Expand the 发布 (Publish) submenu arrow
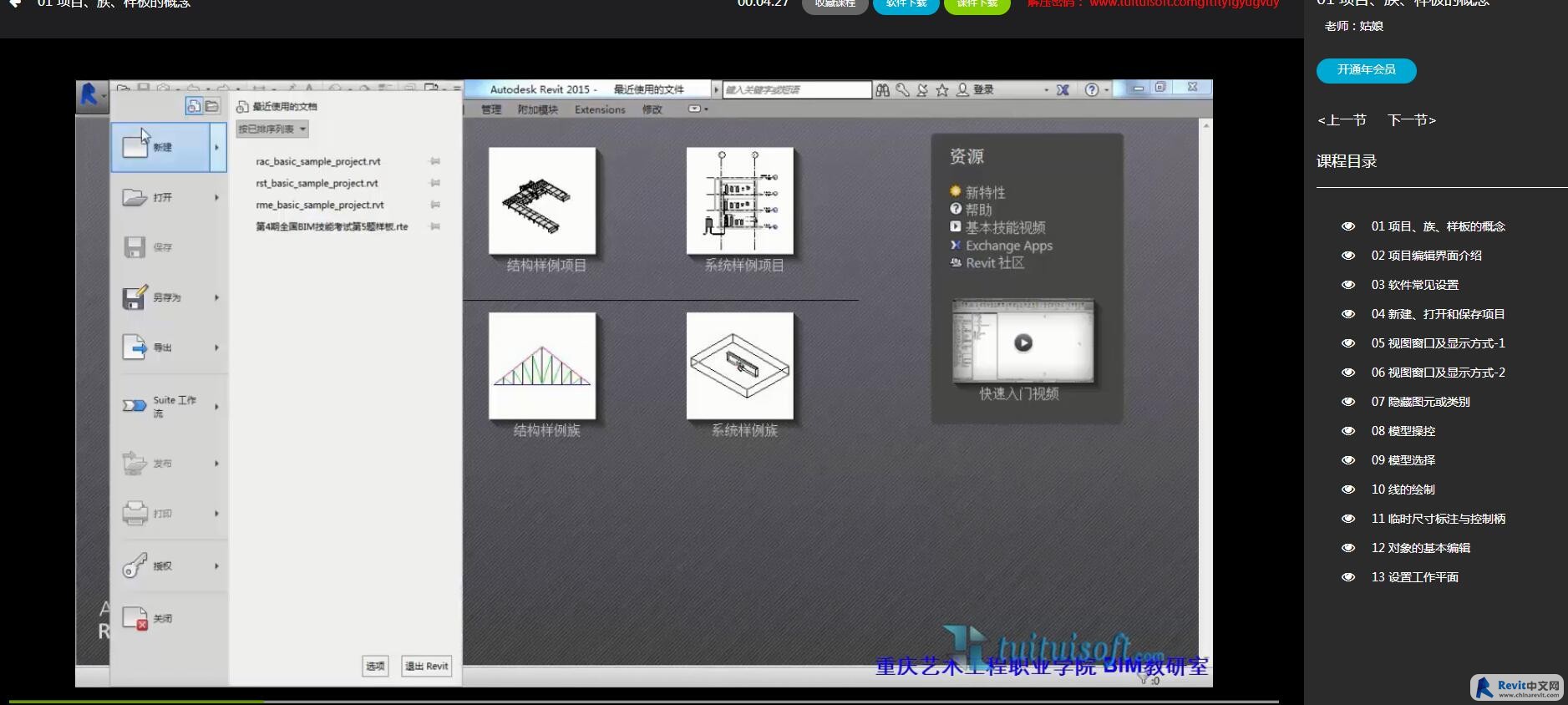Image resolution: width=1568 pixels, height=705 pixels. click(x=217, y=464)
